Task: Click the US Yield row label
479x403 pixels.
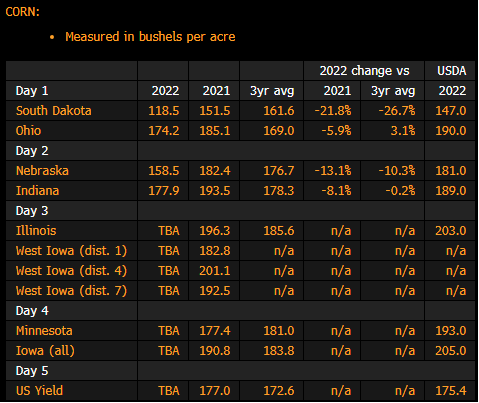Action: coord(39,391)
